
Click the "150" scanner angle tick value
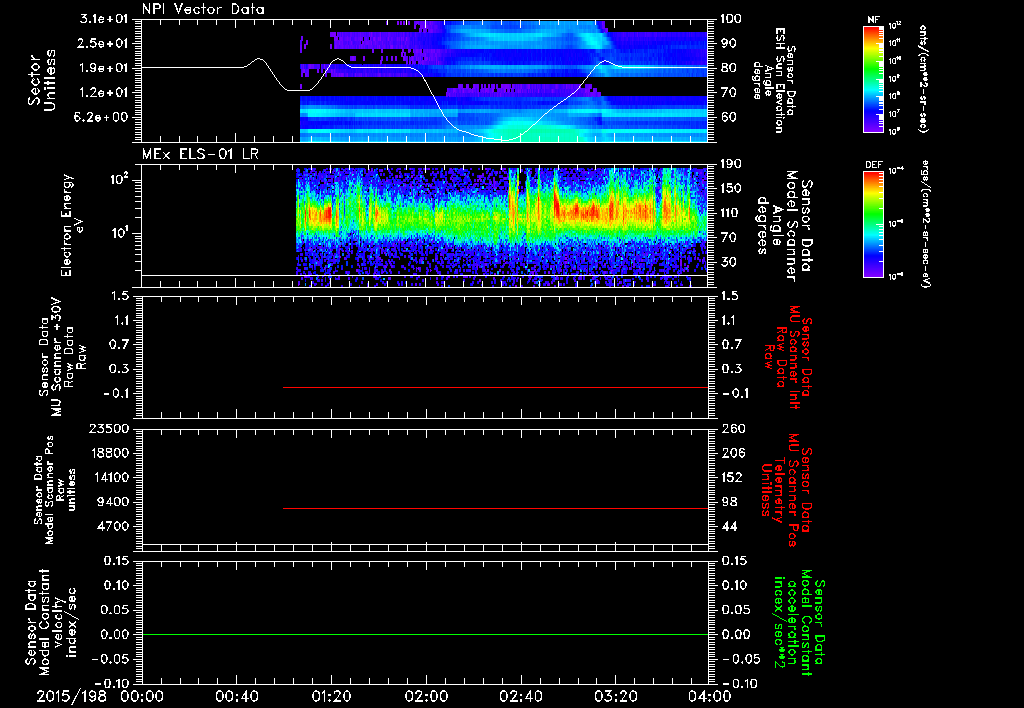(x=731, y=188)
